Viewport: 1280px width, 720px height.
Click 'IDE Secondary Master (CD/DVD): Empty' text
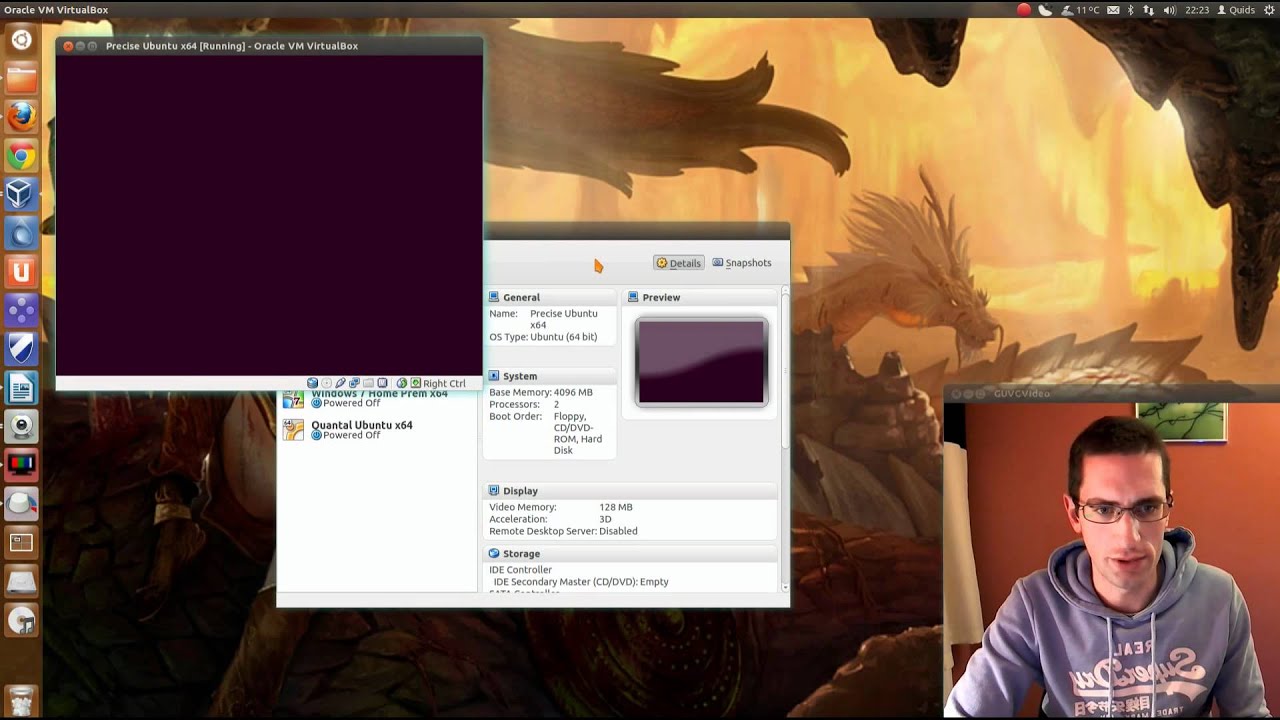click(581, 582)
